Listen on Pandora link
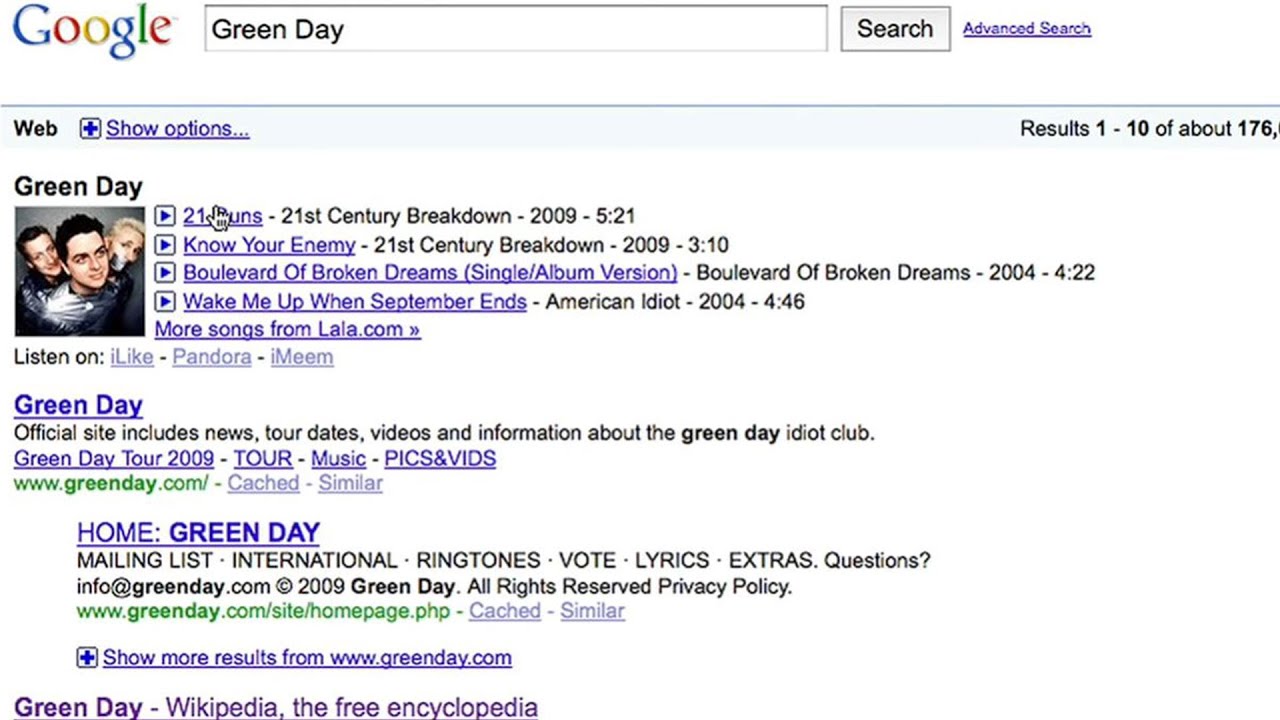This screenshot has height=720, width=1280. 212,357
